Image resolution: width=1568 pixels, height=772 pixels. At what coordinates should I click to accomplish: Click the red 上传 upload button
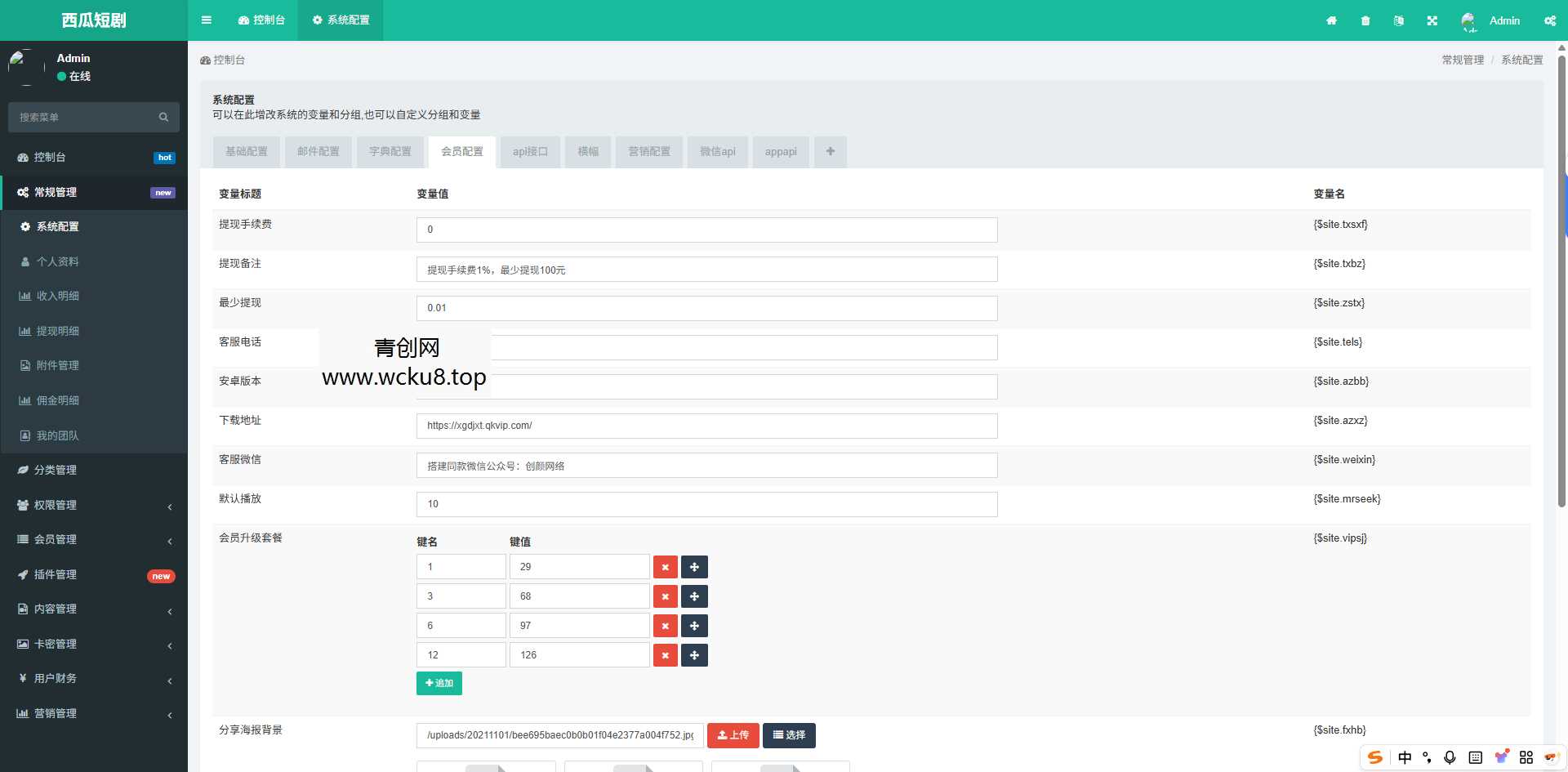pyautogui.click(x=733, y=735)
